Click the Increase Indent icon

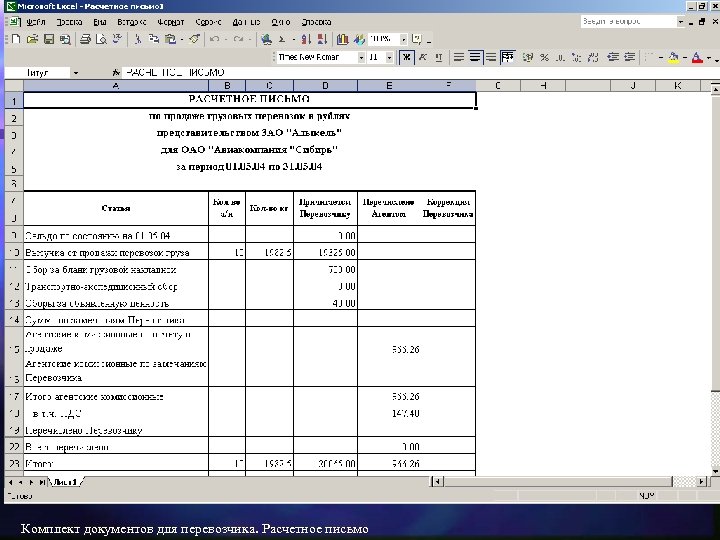pos(629,57)
